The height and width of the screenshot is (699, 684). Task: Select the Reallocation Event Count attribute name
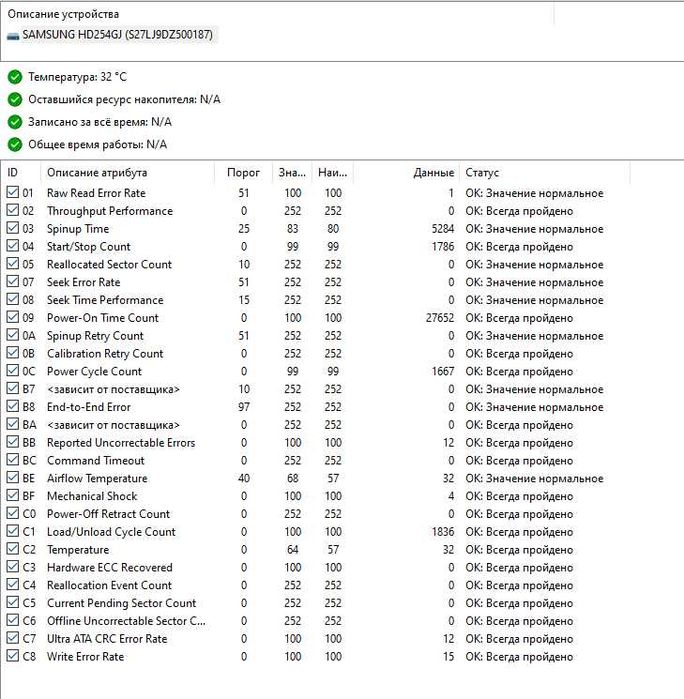tap(109, 585)
